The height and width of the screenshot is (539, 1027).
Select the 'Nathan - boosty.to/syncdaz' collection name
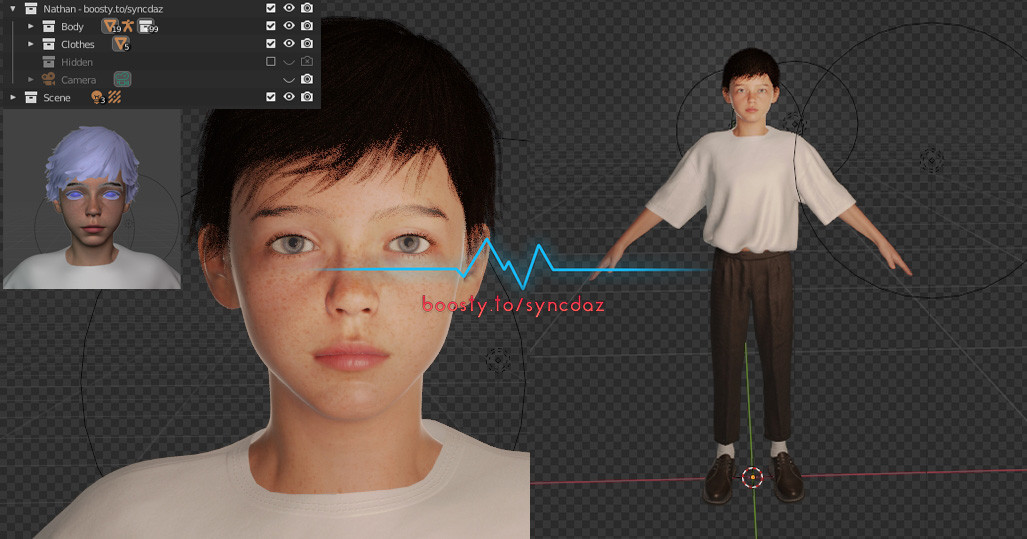pyautogui.click(x=103, y=9)
